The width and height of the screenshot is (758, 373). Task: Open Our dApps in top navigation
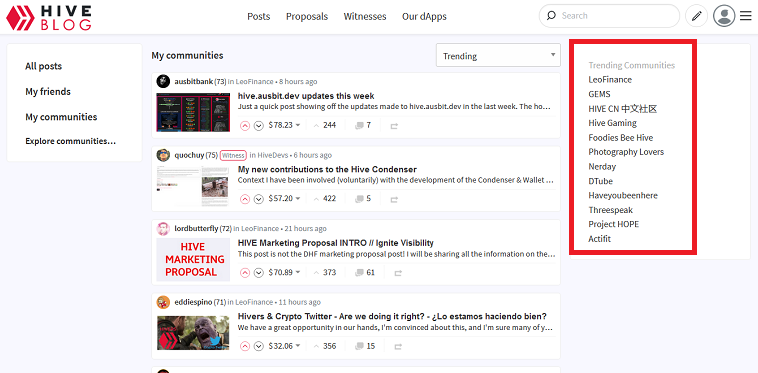coord(424,16)
